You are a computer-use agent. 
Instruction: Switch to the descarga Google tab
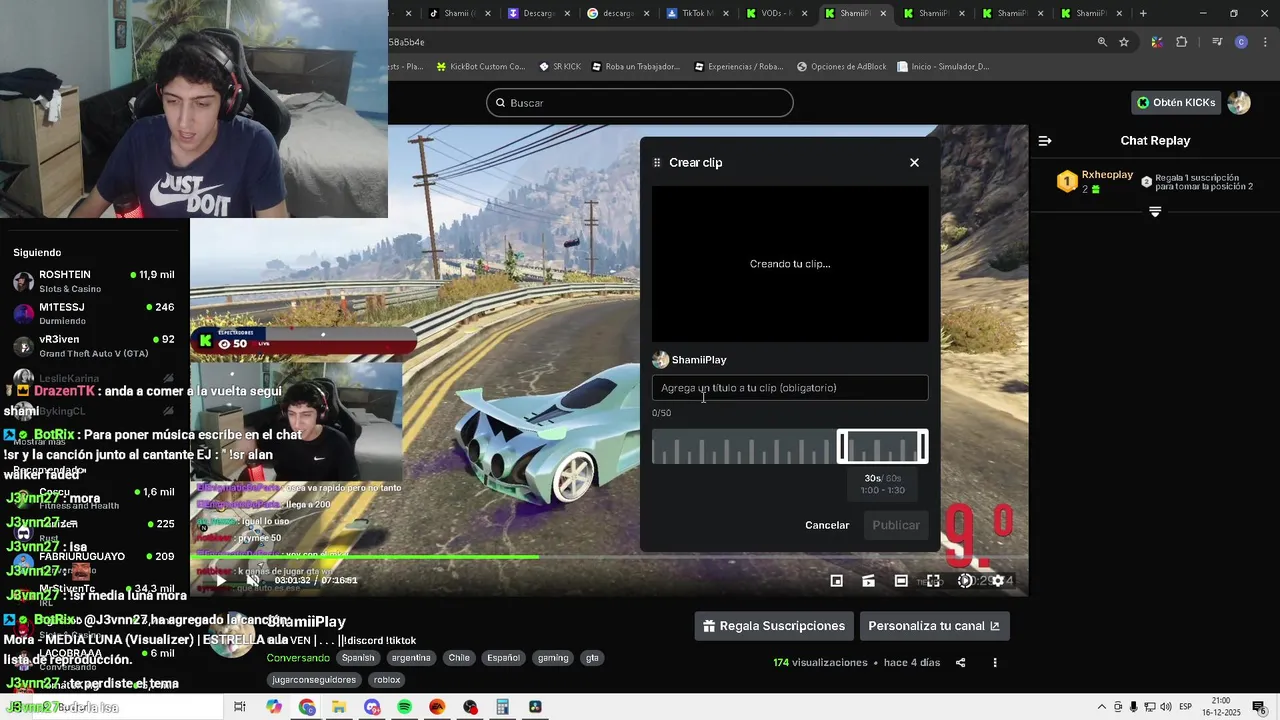point(616,13)
